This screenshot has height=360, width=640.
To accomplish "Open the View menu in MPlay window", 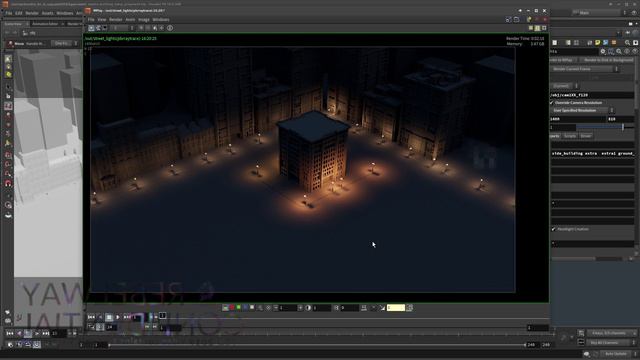I will pyautogui.click(x=102, y=20).
